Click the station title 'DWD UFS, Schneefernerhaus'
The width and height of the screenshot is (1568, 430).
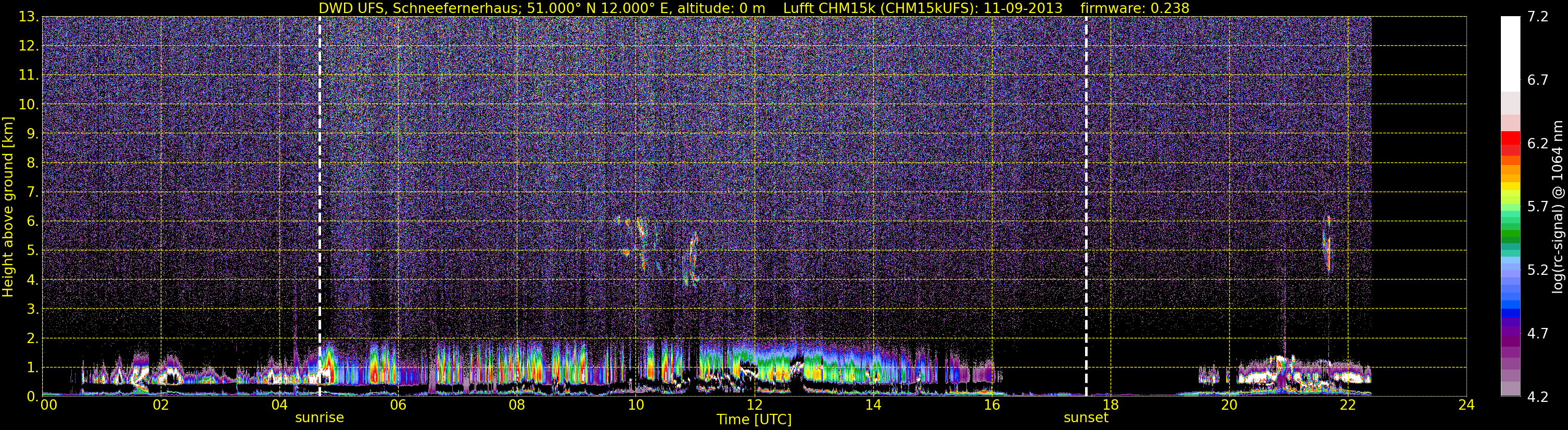pos(420,8)
